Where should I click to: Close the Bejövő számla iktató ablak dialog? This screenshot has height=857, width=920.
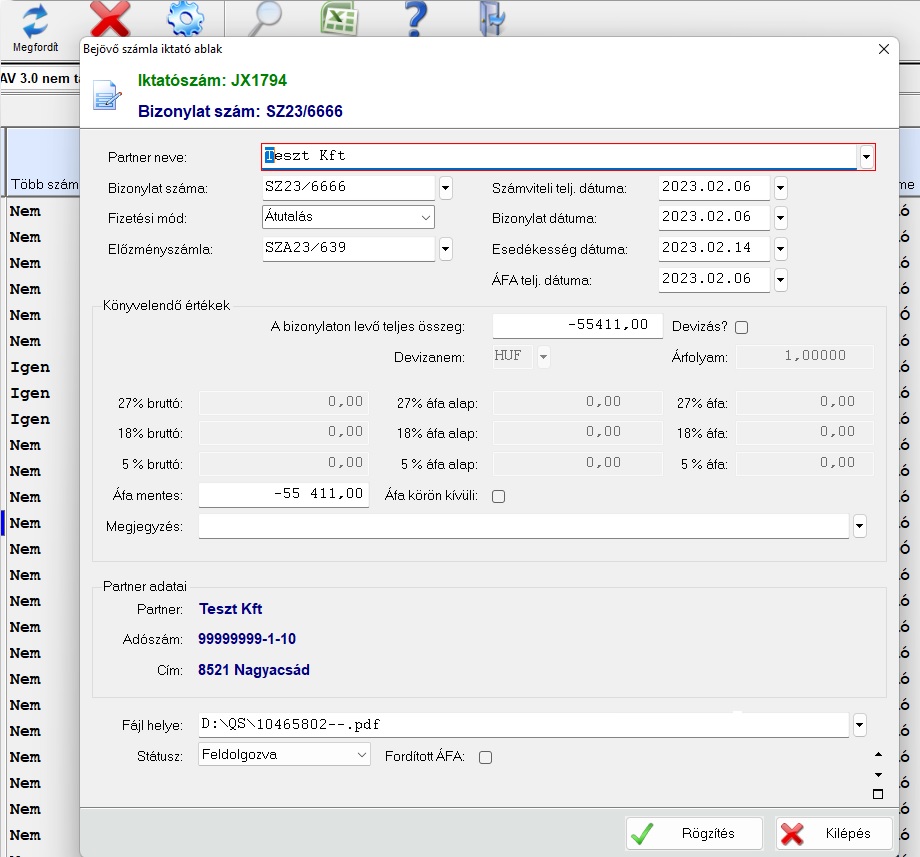[x=883, y=48]
